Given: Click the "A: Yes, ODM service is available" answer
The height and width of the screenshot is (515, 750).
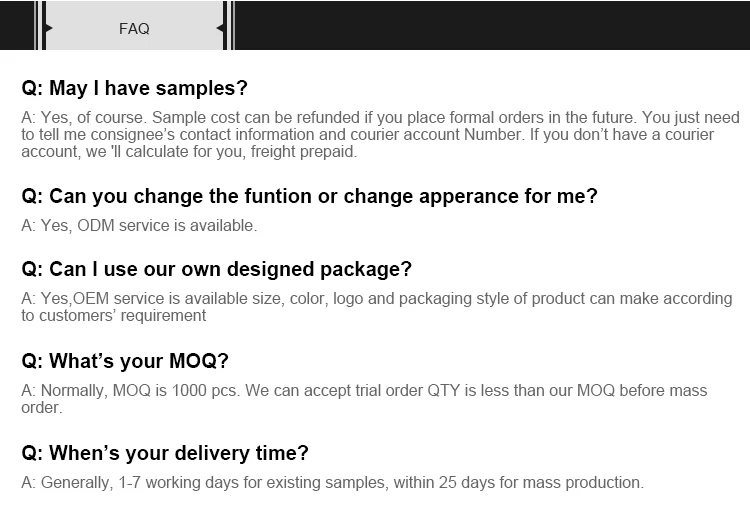Looking at the screenshot, I should 139,226.
